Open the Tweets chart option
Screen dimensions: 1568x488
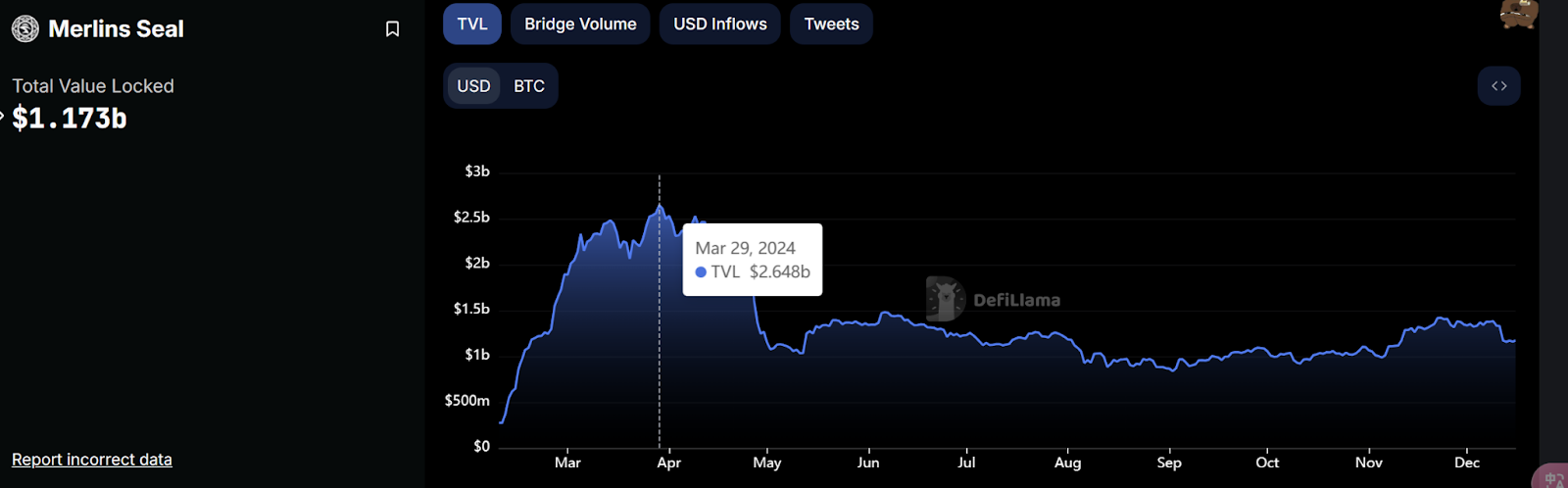tap(831, 24)
